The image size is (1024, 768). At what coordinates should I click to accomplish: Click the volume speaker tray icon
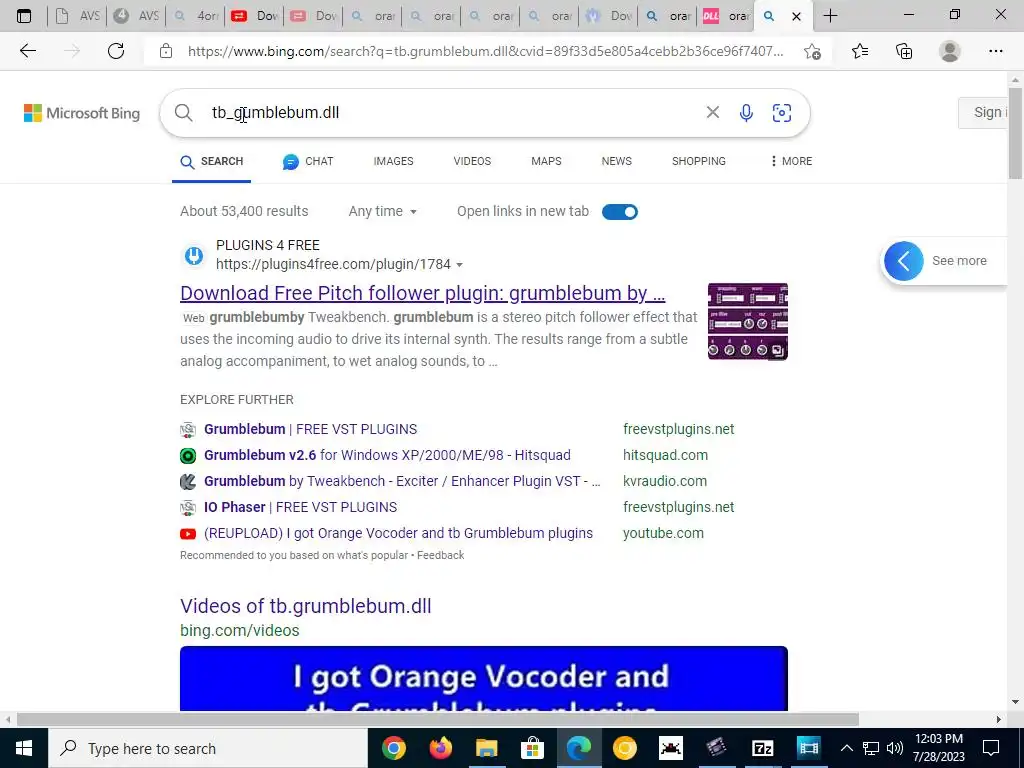point(895,748)
